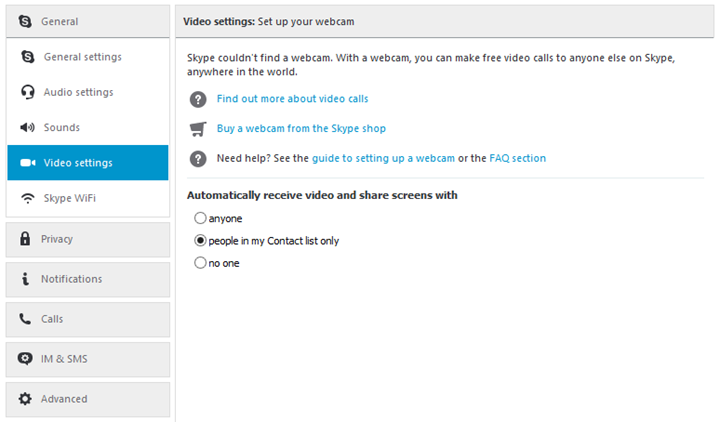Open the Sounds menu item

(88, 127)
